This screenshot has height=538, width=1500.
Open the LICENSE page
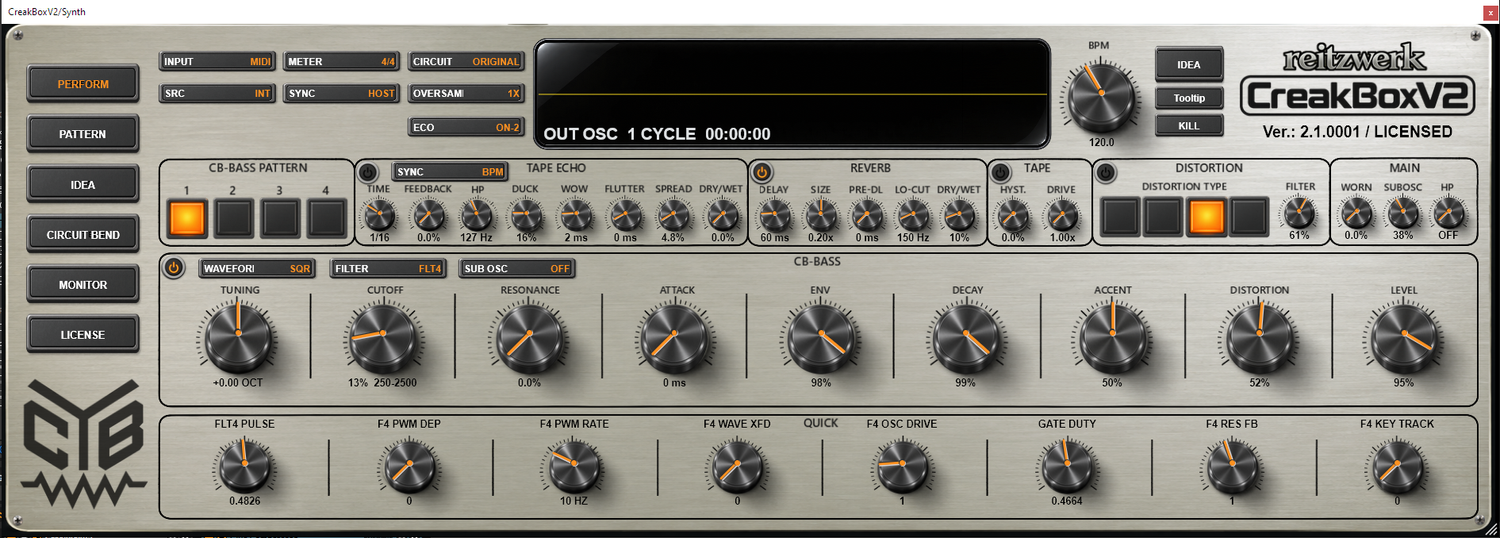tap(83, 334)
